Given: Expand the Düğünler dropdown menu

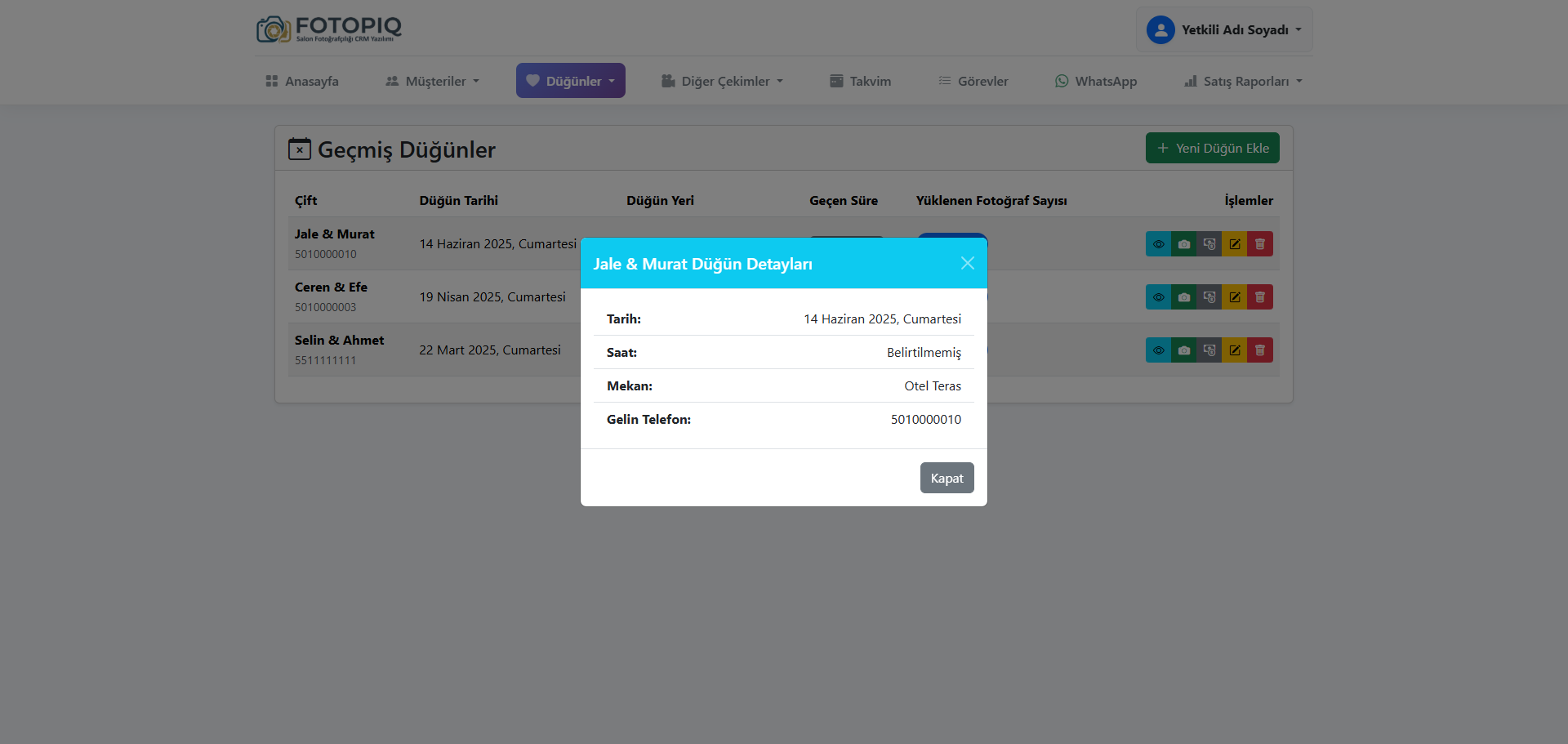Looking at the screenshot, I should (x=570, y=81).
